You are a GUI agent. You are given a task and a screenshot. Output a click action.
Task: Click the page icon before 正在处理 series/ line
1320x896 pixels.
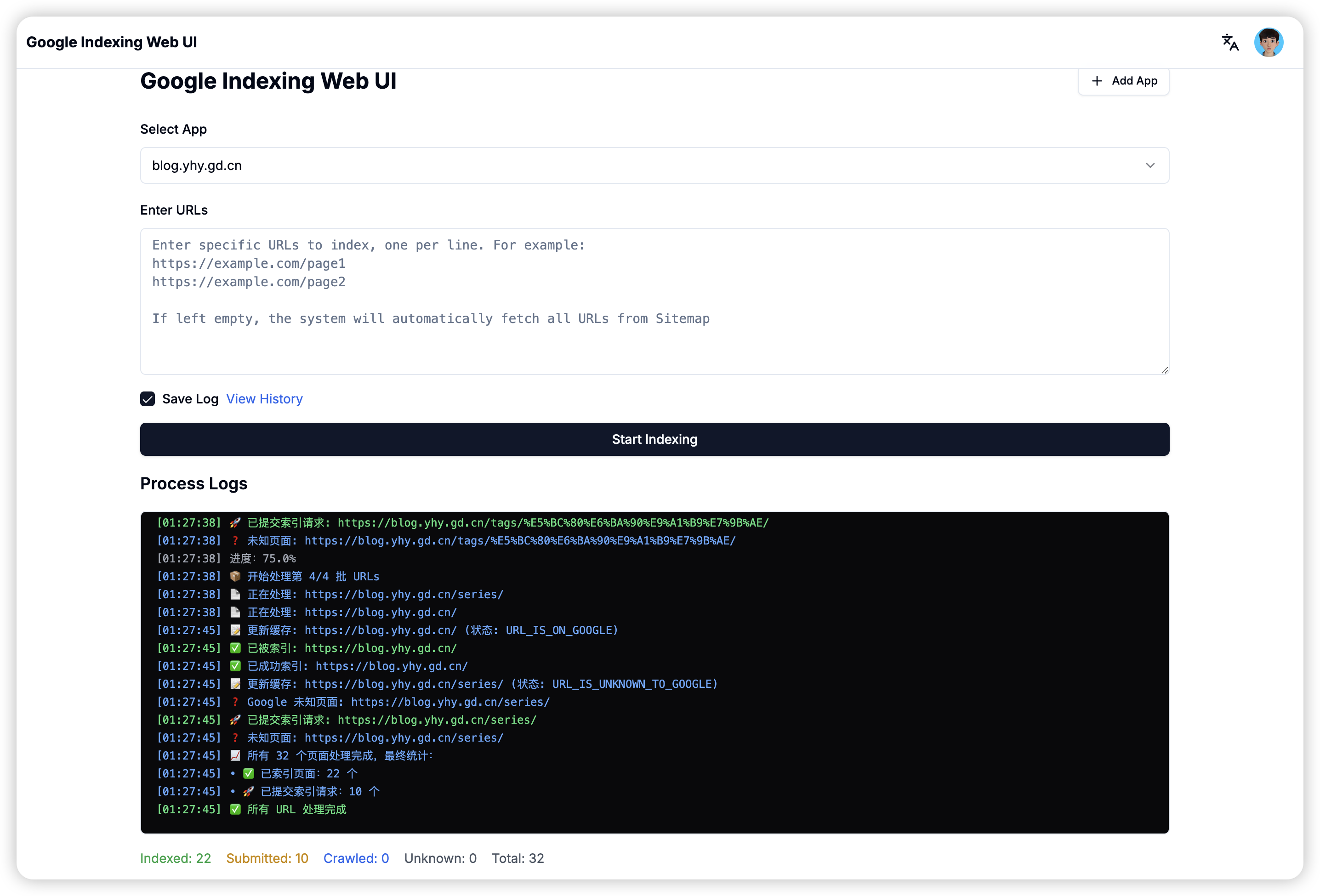pyautogui.click(x=235, y=595)
